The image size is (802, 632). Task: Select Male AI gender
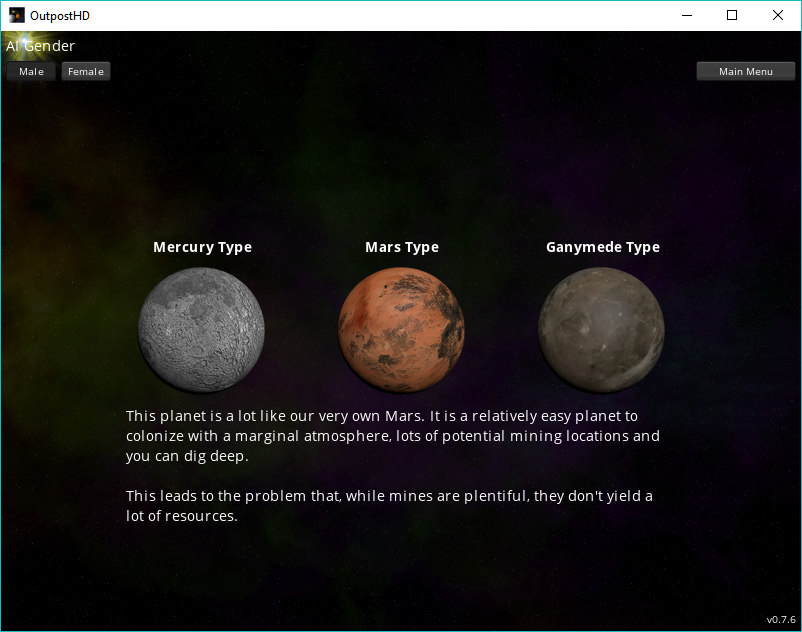[x=31, y=72]
